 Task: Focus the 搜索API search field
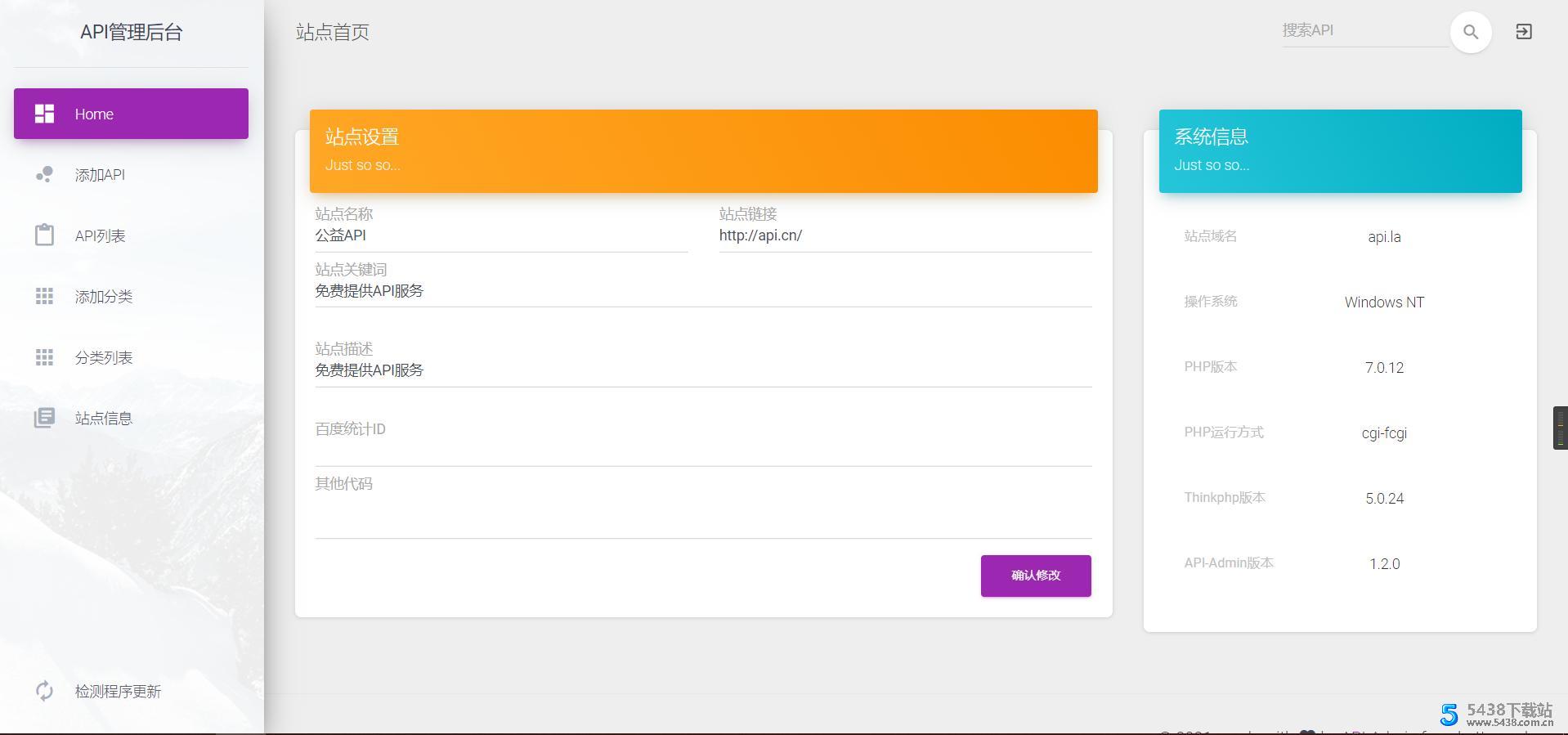pyautogui.click(x=1364, y=31)
